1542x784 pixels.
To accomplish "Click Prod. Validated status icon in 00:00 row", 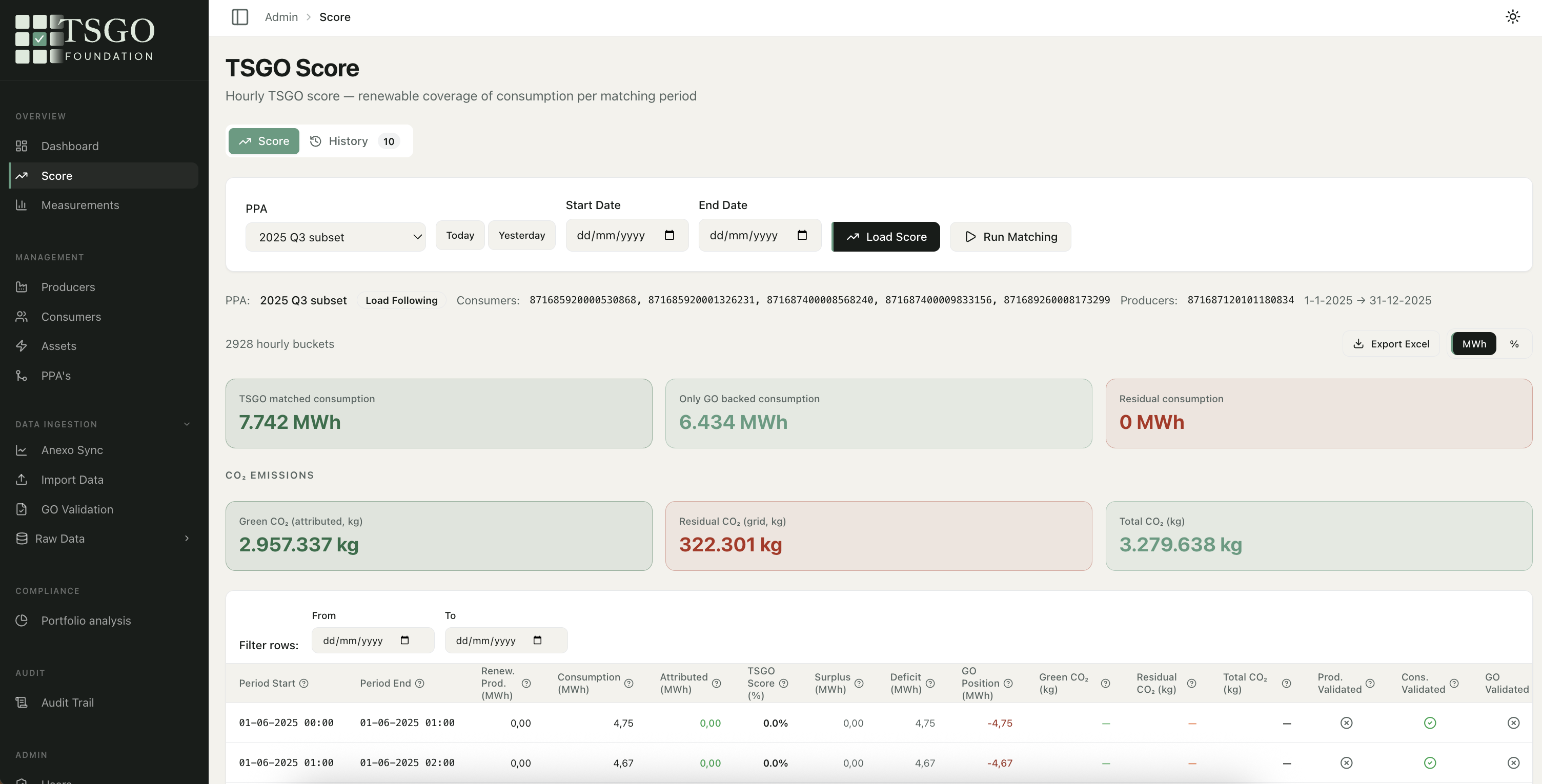I will (x=1346, y=723).
